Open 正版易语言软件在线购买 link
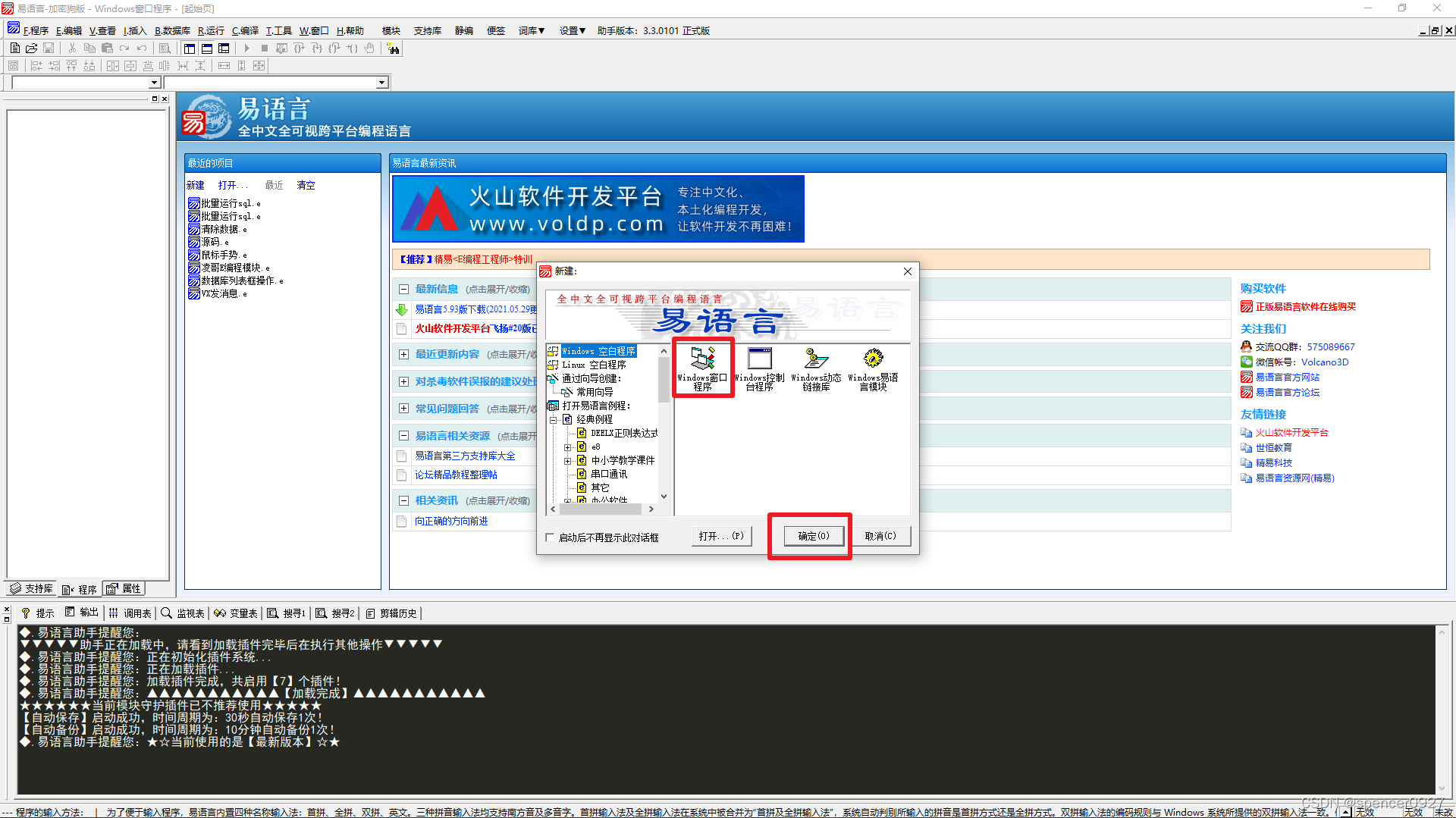This screenshot has height=818, width=1456. pyautogui.click(x=1305, y=307)
